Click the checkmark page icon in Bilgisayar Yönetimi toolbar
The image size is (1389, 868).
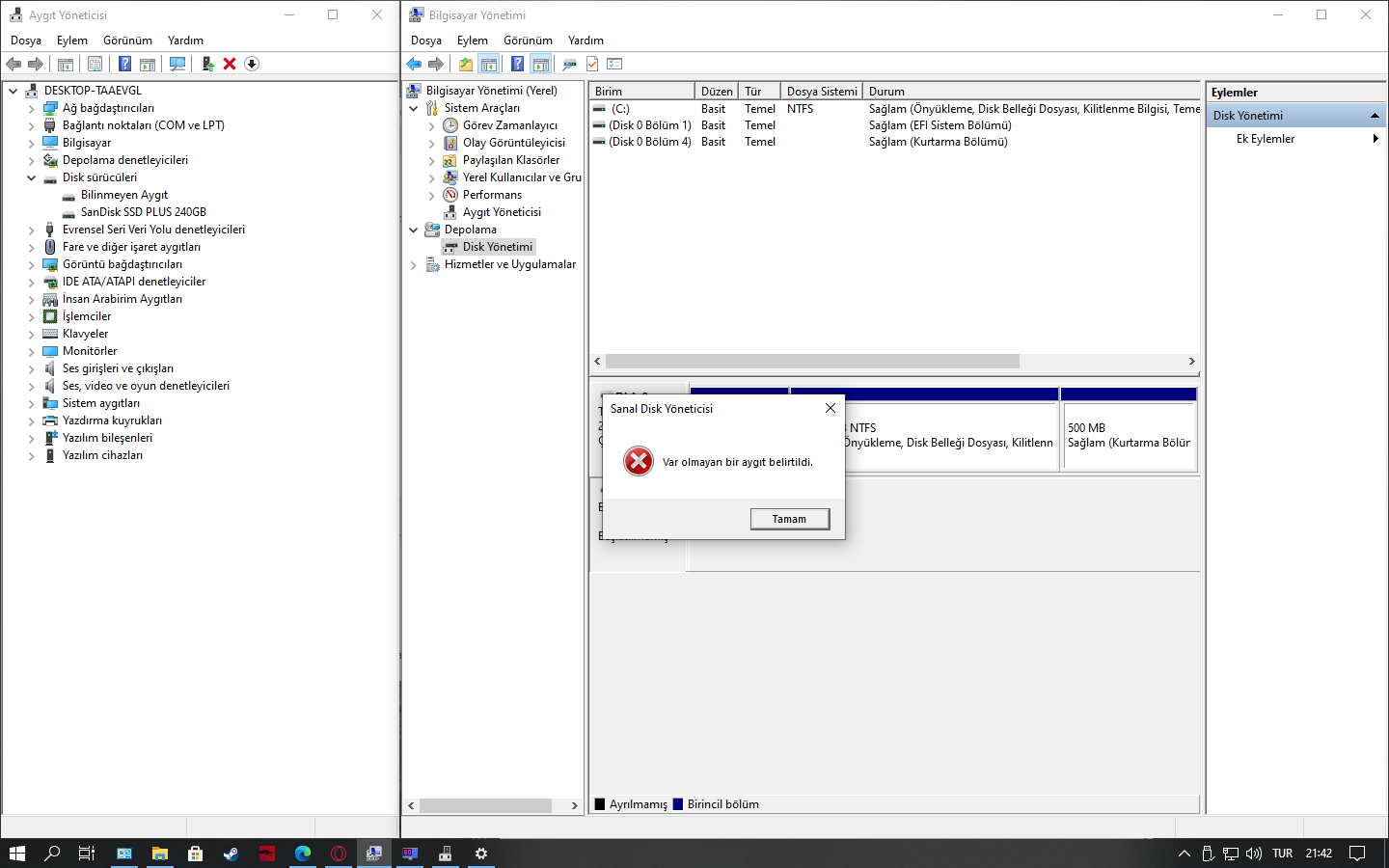[592, 64]
